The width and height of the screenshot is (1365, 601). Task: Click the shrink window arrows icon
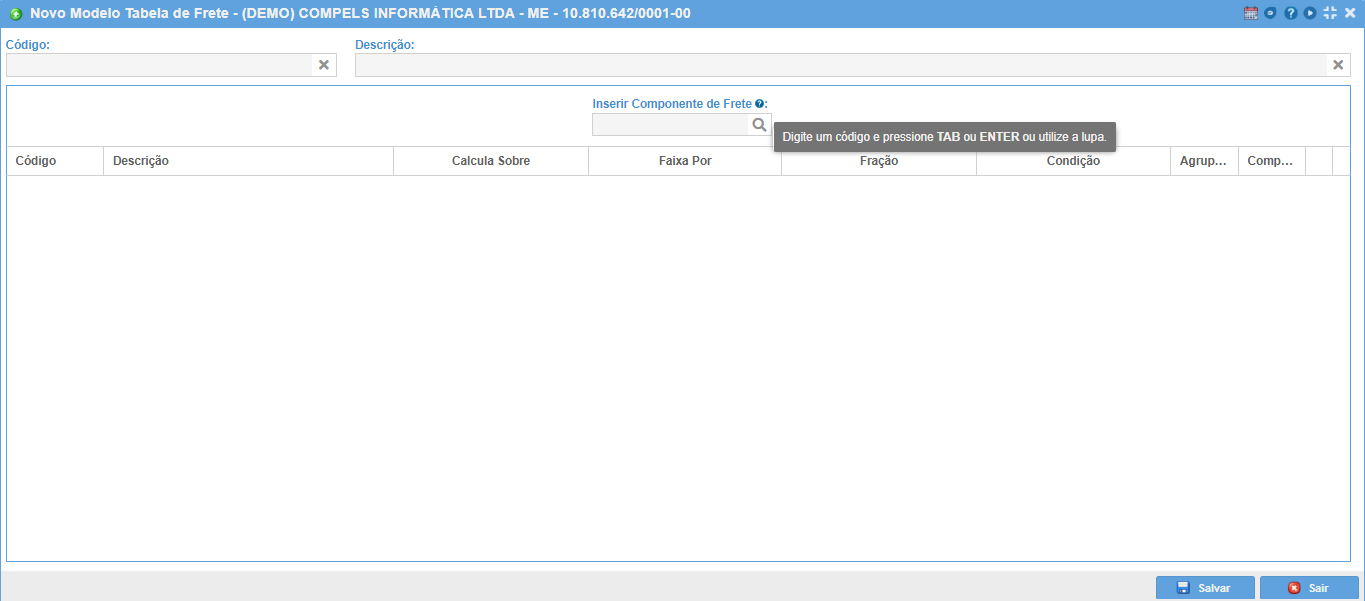tap(1330, 13)
